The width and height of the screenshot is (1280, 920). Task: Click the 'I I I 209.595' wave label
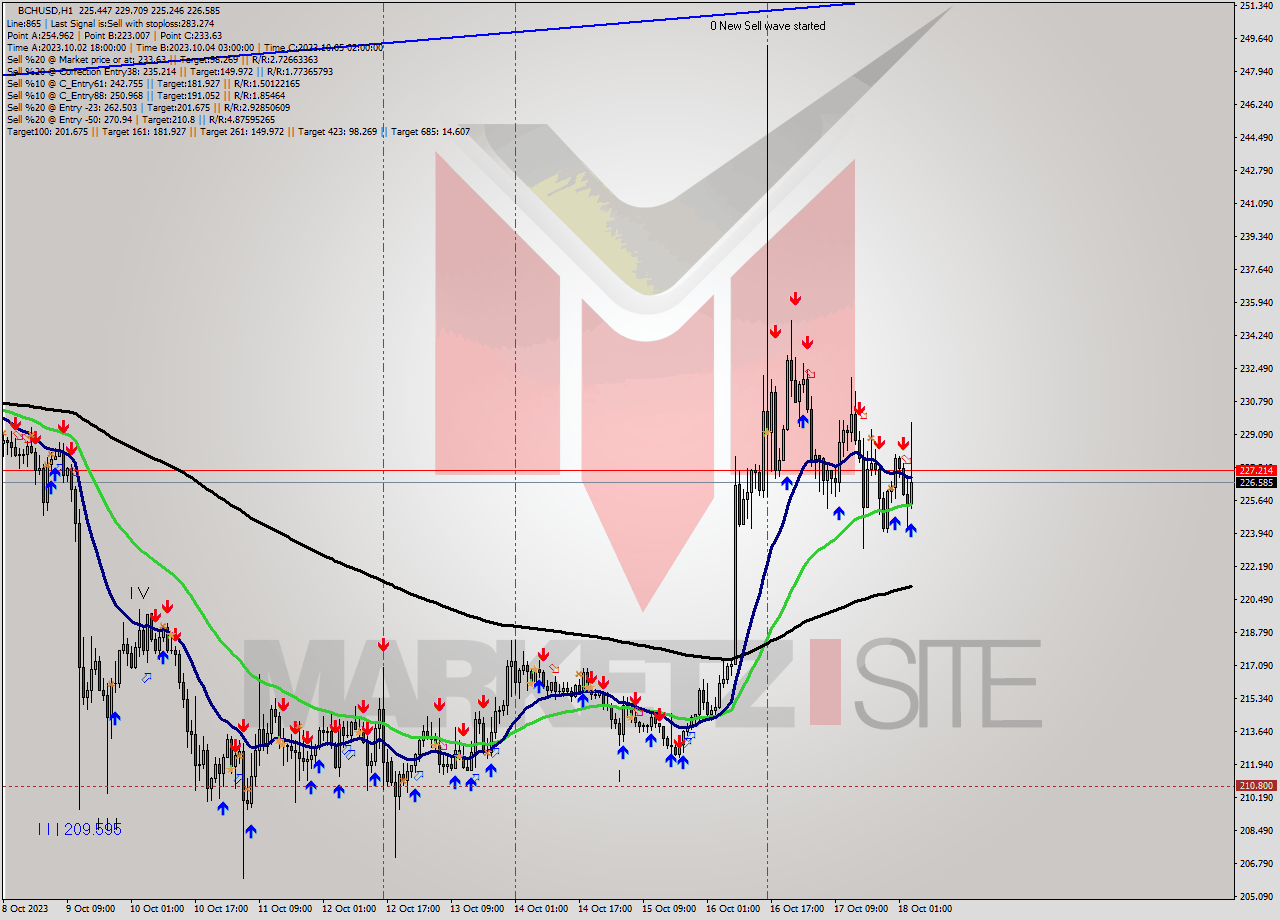pyautogui.click(x=78, y=829)
